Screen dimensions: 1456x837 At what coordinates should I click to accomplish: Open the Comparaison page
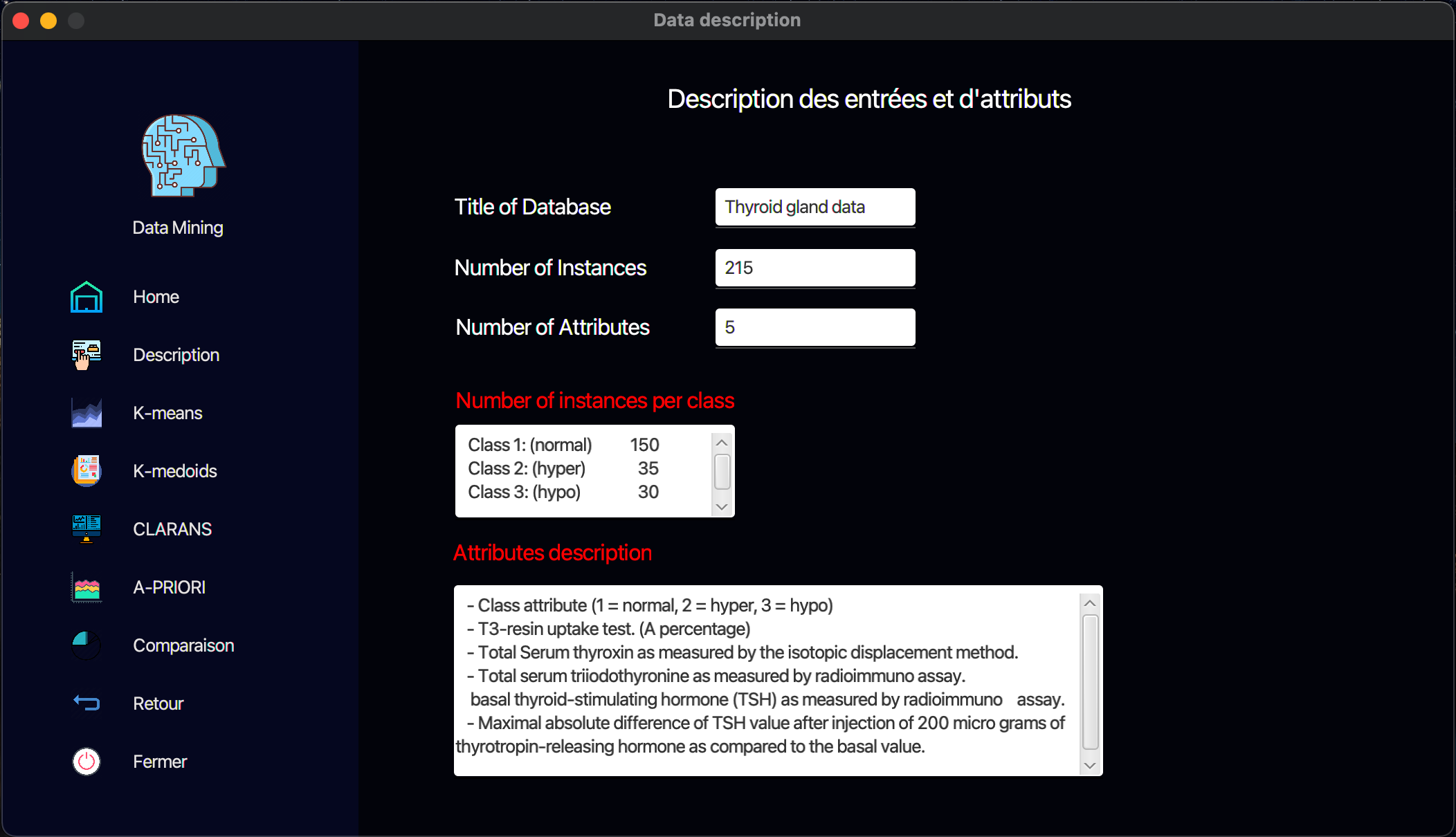click(x=183, y=645)
